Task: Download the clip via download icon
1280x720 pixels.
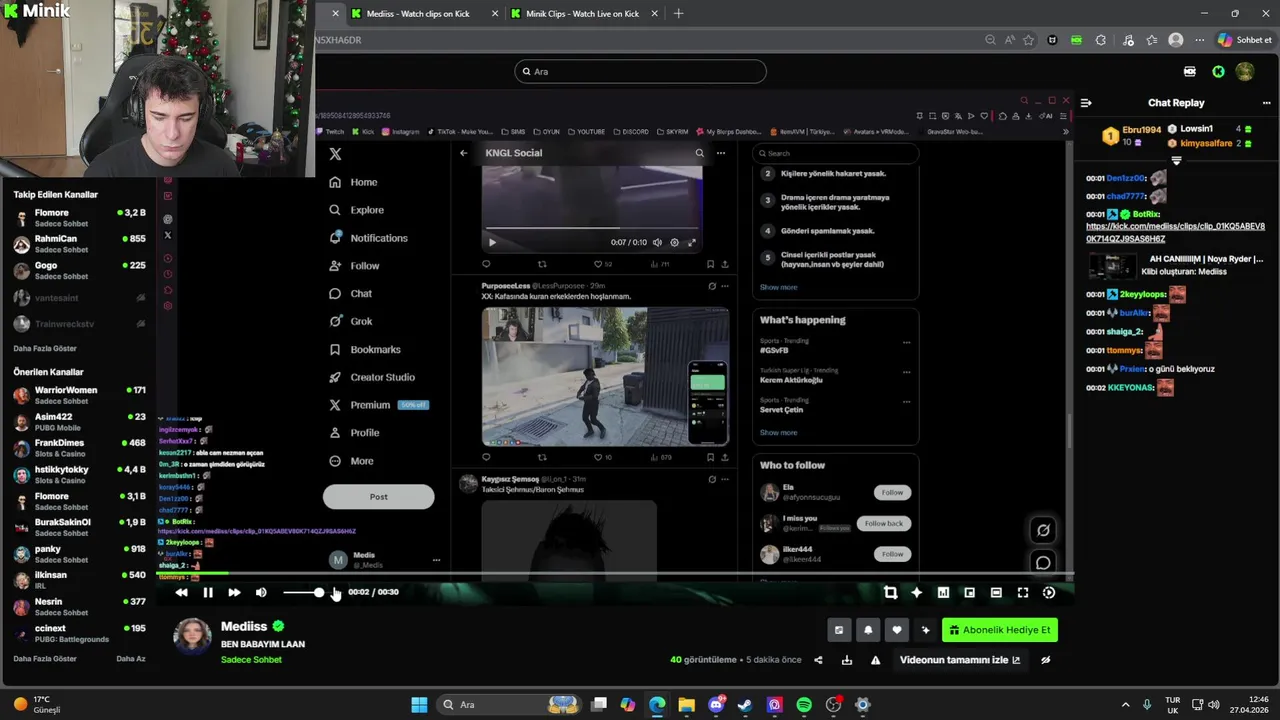Action: pos(847,660)
